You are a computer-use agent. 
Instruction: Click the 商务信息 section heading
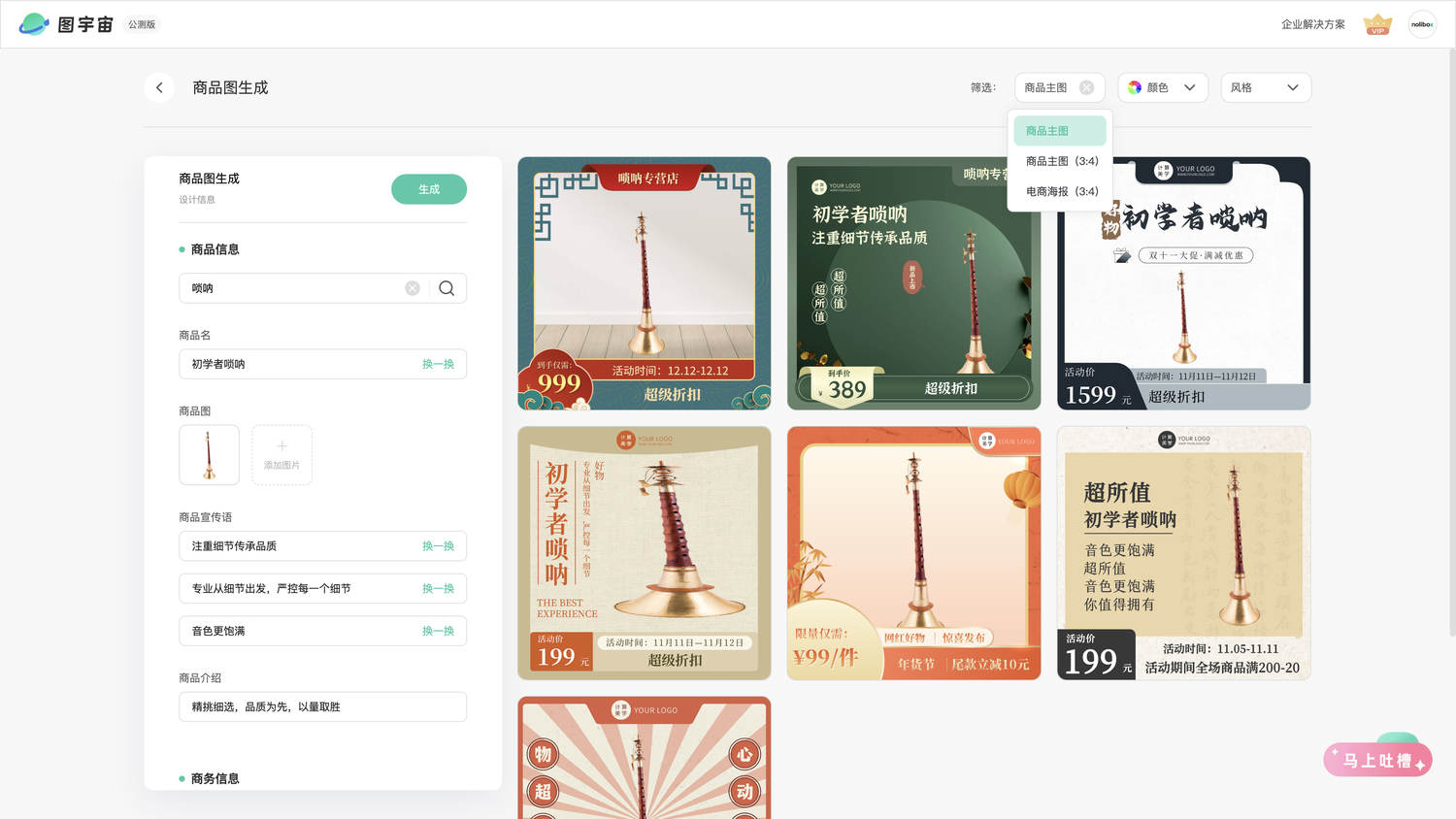point(215,778)
